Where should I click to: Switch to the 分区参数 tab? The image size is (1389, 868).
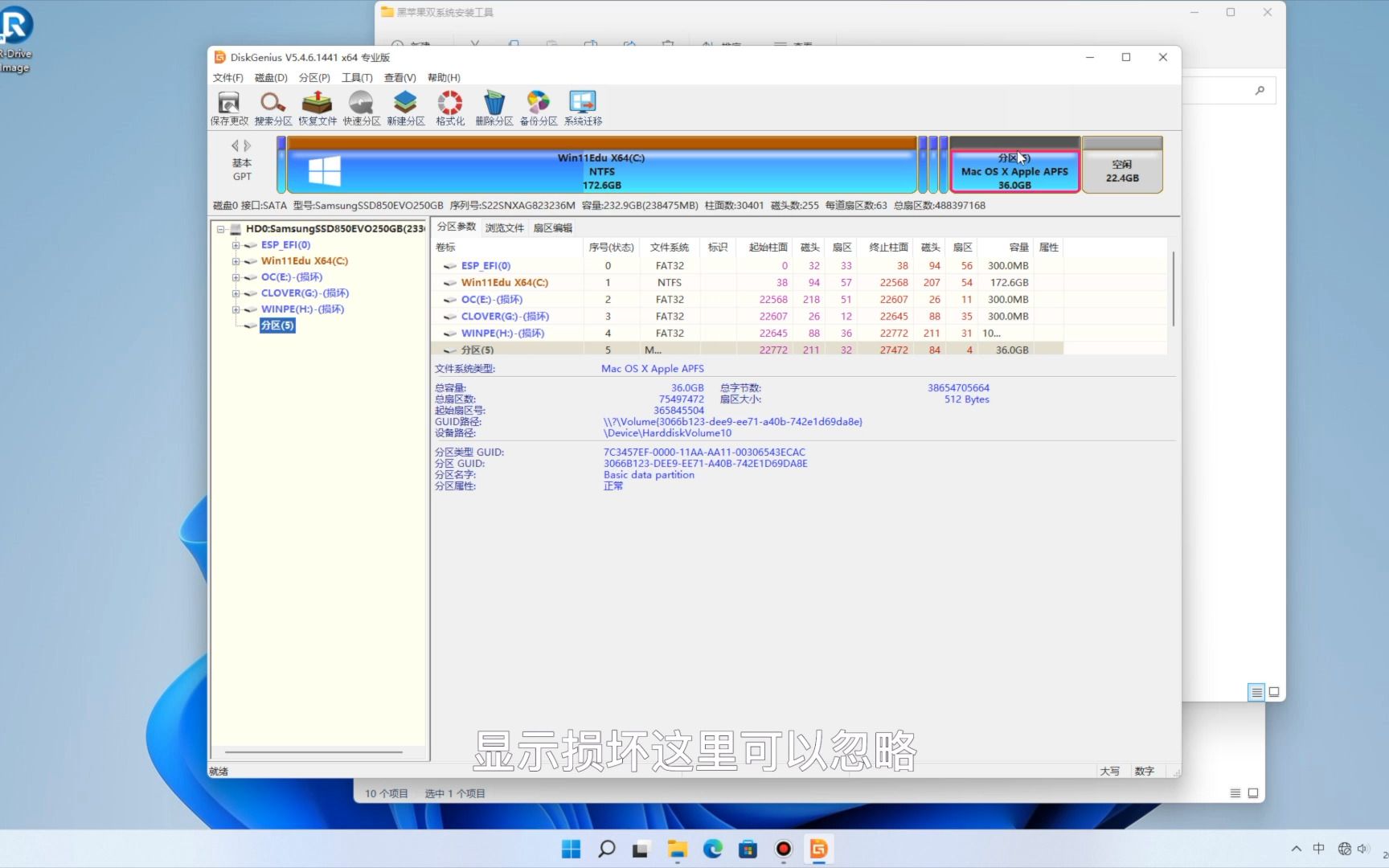(457, 227)
